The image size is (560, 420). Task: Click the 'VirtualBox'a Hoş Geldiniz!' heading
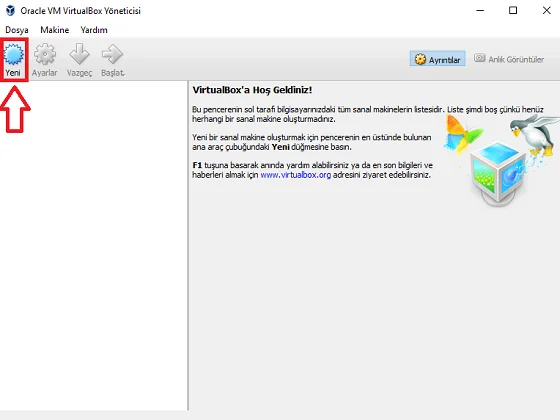click(252, 90)
